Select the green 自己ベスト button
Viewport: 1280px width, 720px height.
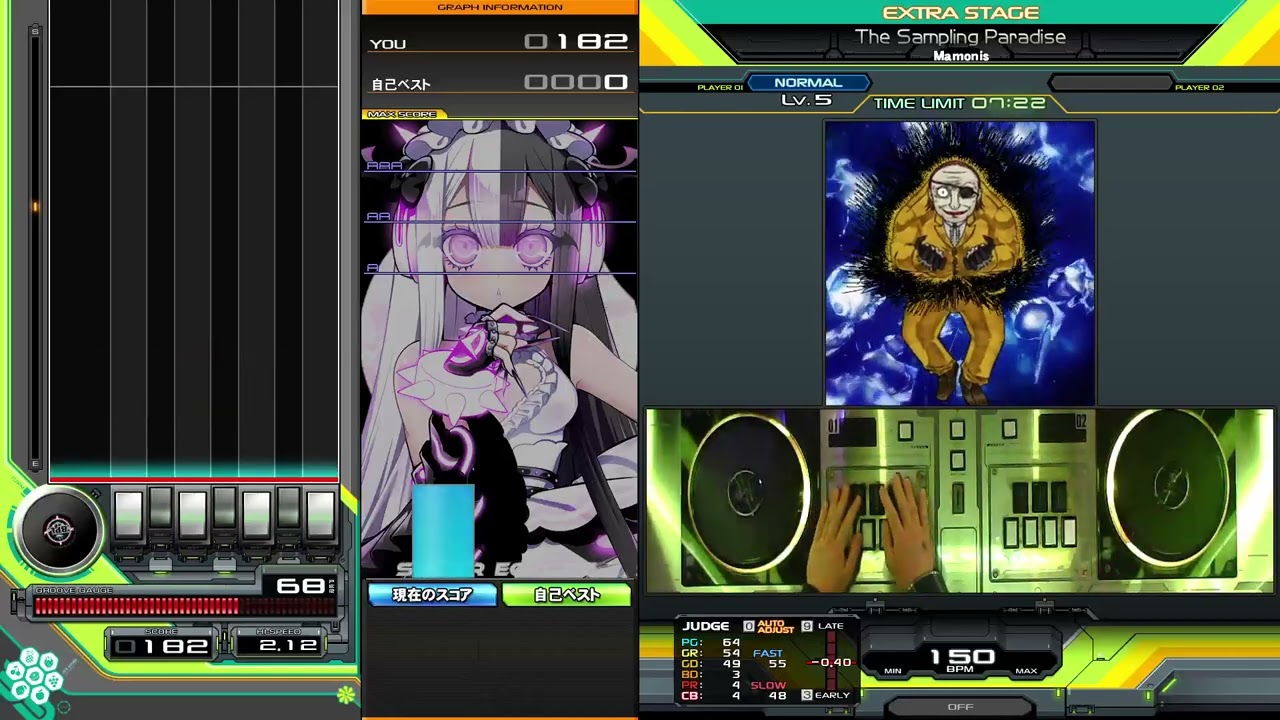(567, 595)
